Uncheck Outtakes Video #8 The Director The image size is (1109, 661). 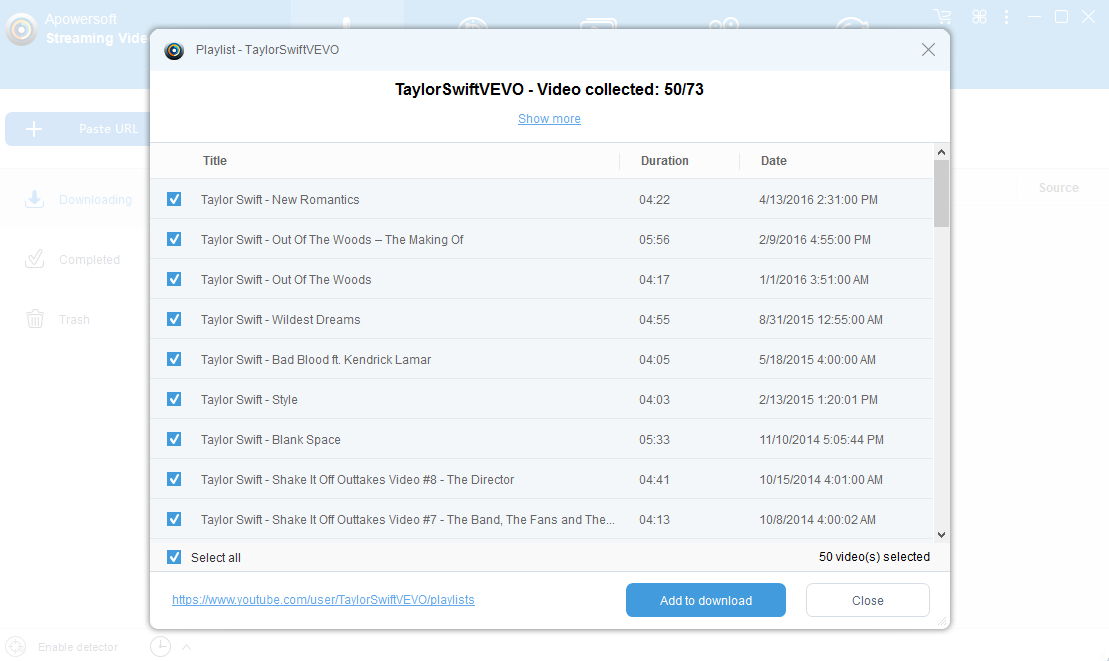[x=174, y=479]
